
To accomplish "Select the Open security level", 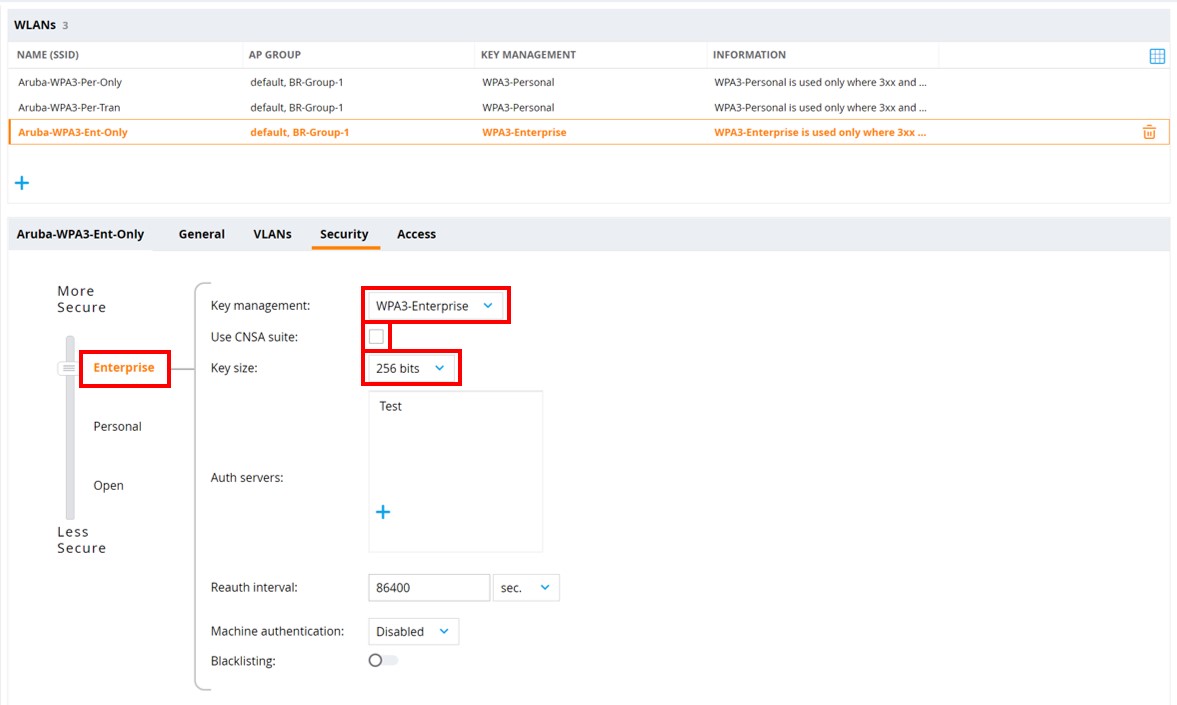I will tap(108, 486).
